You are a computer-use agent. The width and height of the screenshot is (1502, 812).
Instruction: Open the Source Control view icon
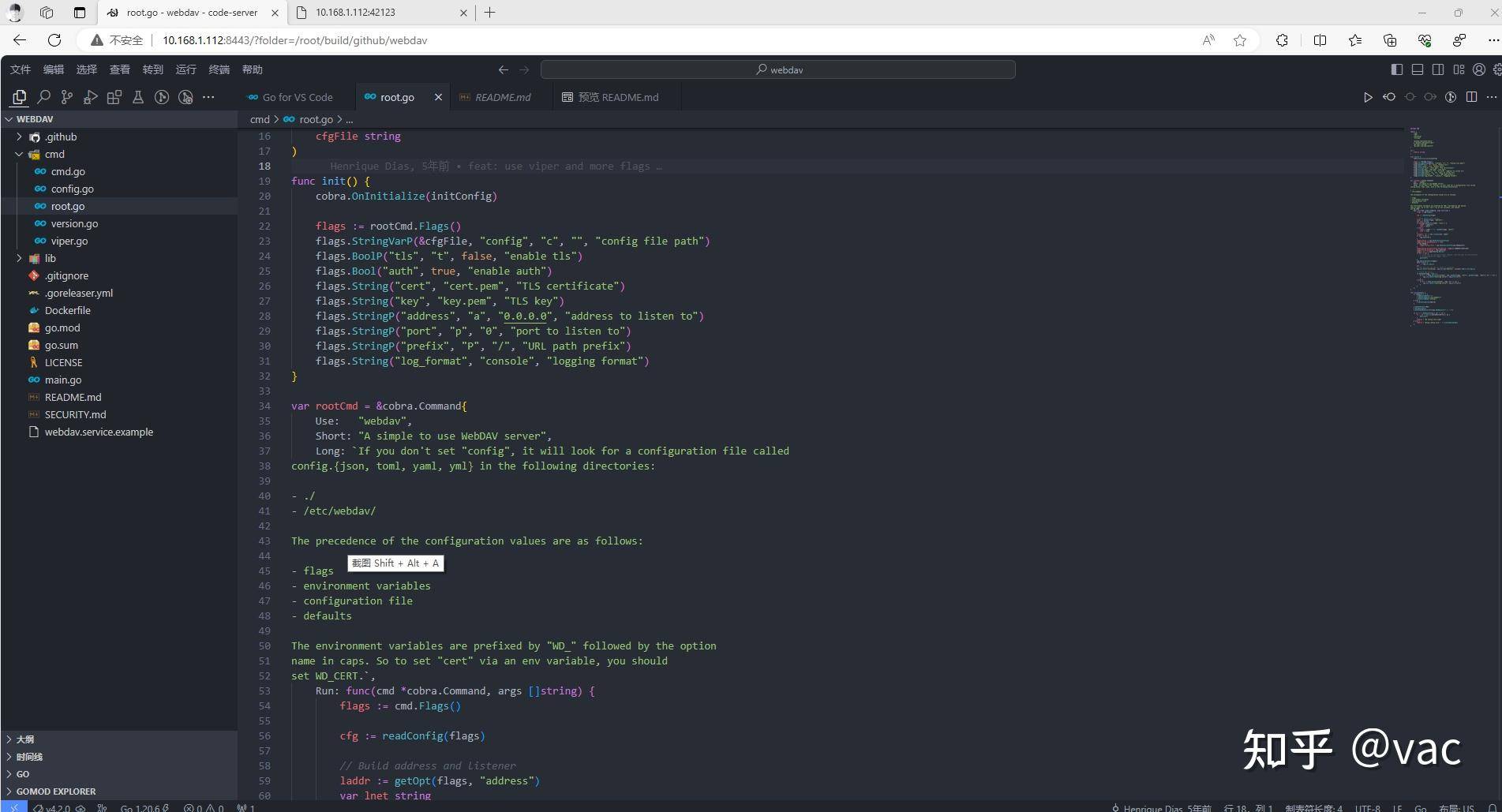pyautogui.click(x=67, y=97)
